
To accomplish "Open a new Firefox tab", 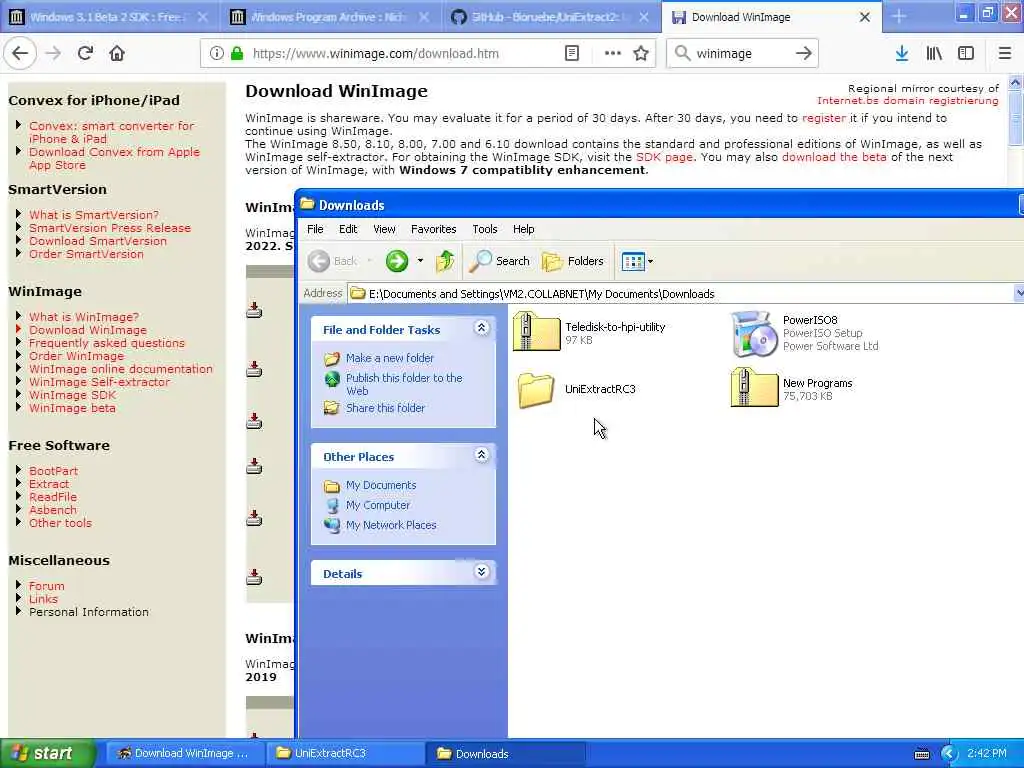I will pyautogui.click(x=899, y=17).
